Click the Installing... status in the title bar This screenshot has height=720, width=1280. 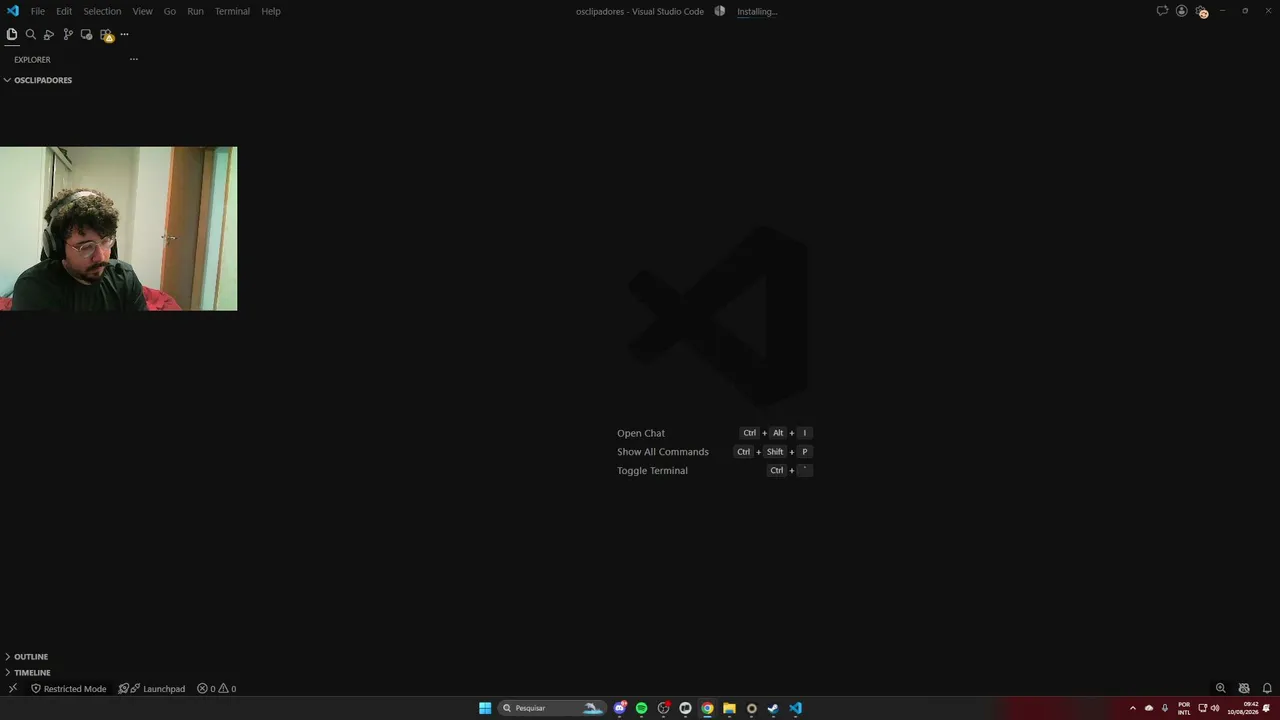tap(757, 12)
